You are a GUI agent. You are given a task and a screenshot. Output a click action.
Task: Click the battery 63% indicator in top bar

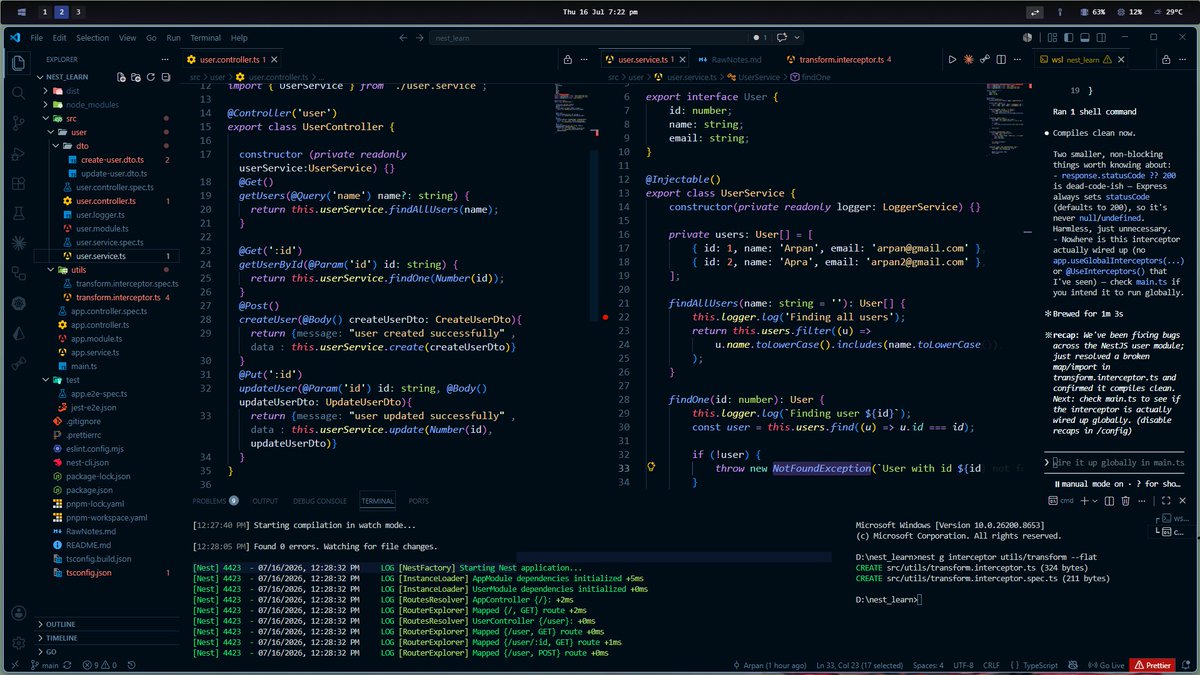[1092, 12]
